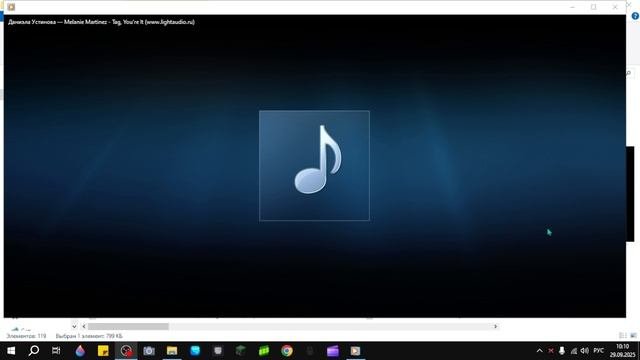This screenshot has width=640, height=360.
Task: Open the purple clapperboard video app icon
Action: coord(333,351)
